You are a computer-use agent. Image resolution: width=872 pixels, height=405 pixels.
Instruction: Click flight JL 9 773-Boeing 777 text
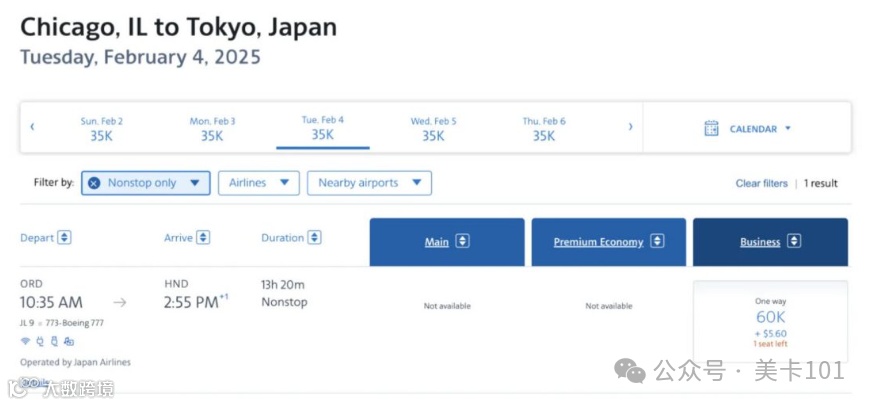(x=62, y=323)
